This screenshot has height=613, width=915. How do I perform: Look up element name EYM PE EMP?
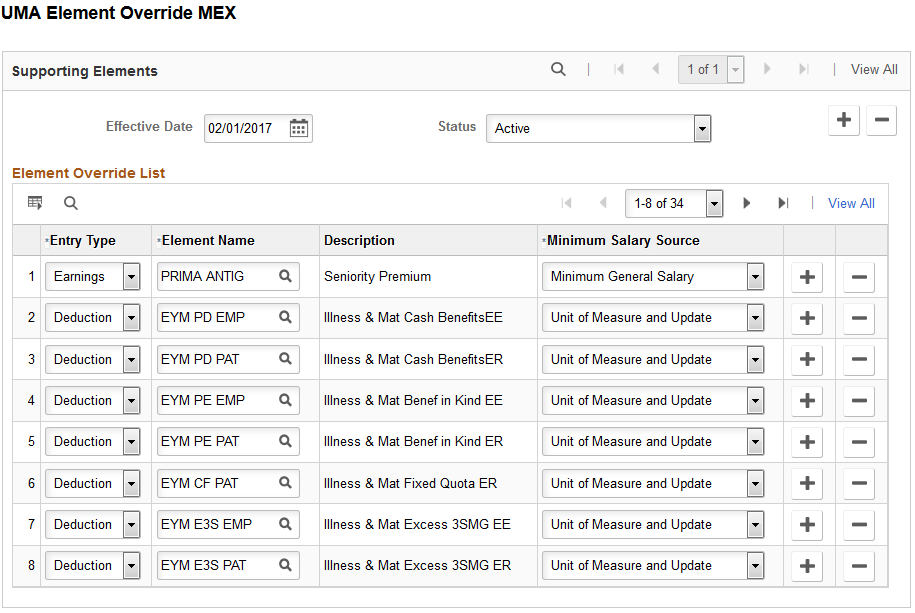click(x=285, y=400)
